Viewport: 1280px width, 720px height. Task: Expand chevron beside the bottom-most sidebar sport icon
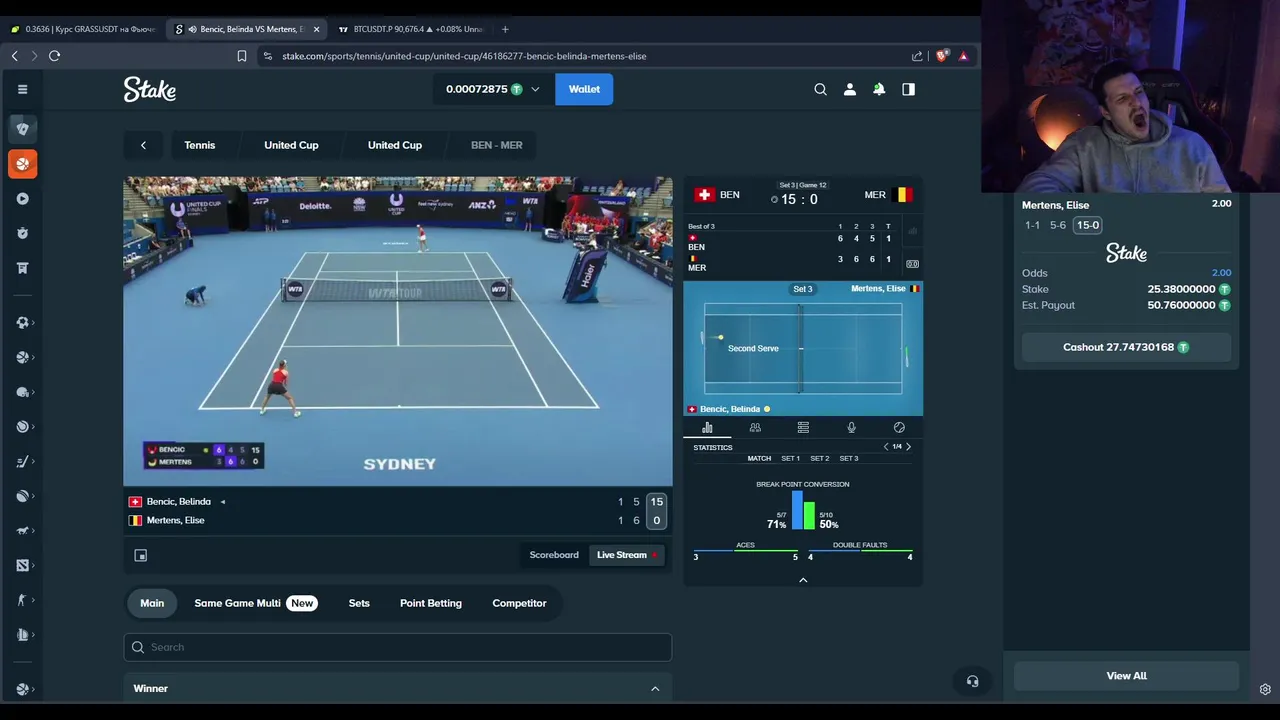point(34,689)
